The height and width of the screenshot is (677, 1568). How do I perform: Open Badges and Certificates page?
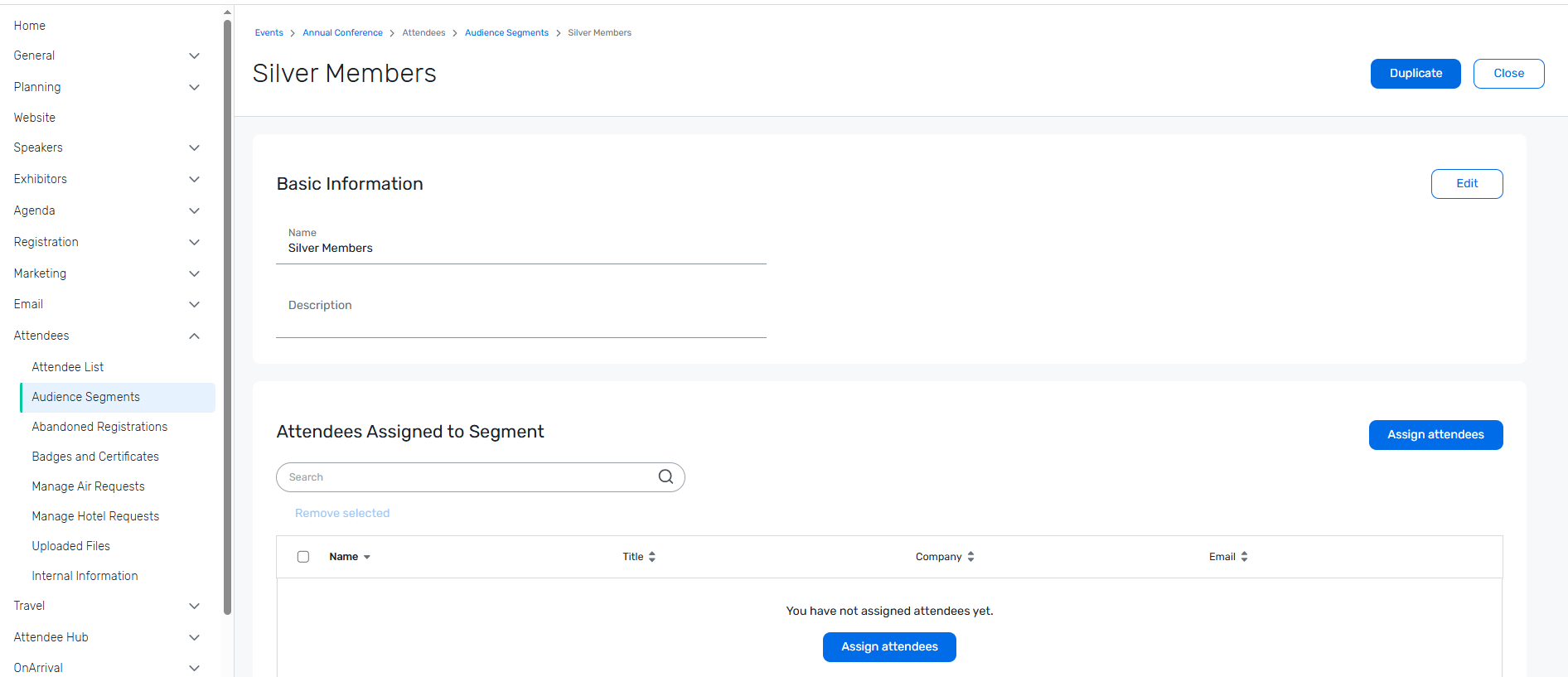95,457
